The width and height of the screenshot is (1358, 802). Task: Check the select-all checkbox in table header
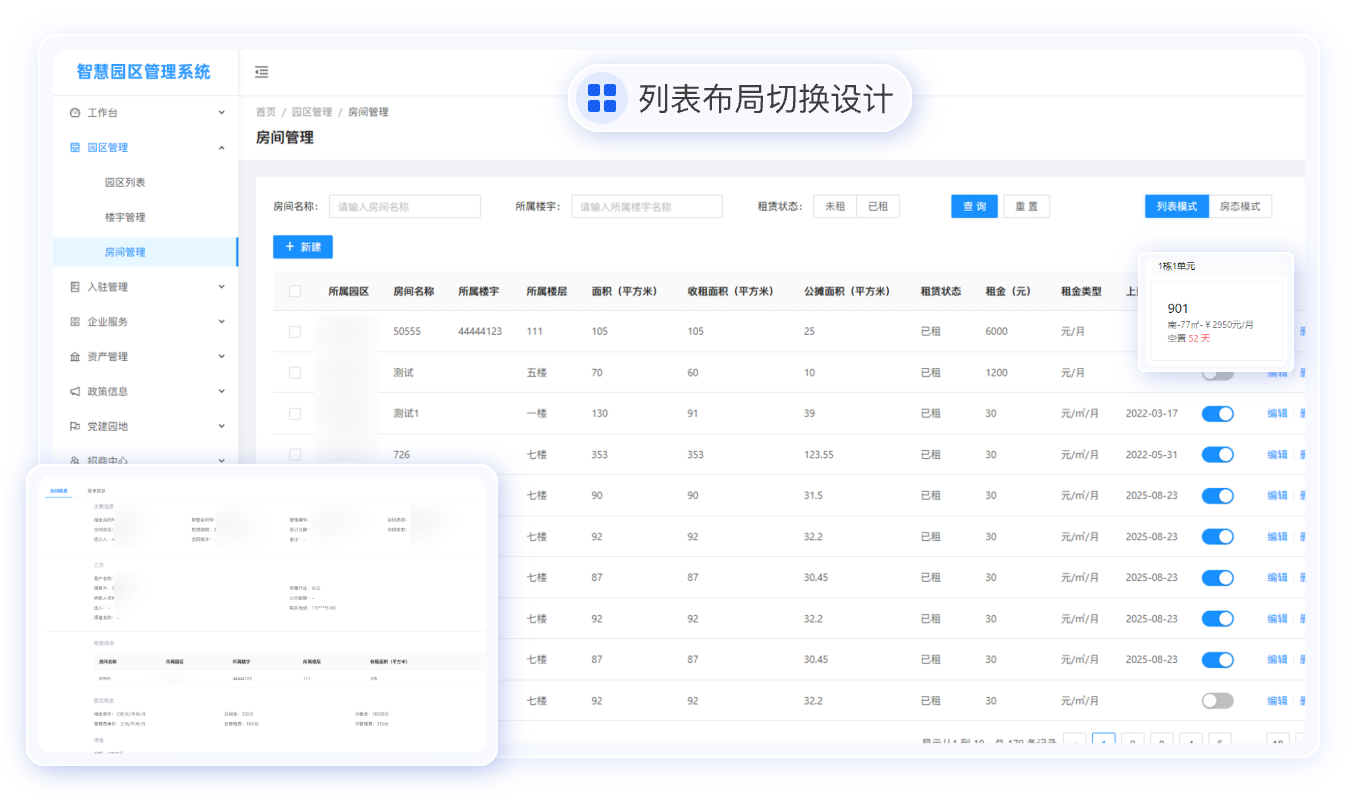coord(295,291)
